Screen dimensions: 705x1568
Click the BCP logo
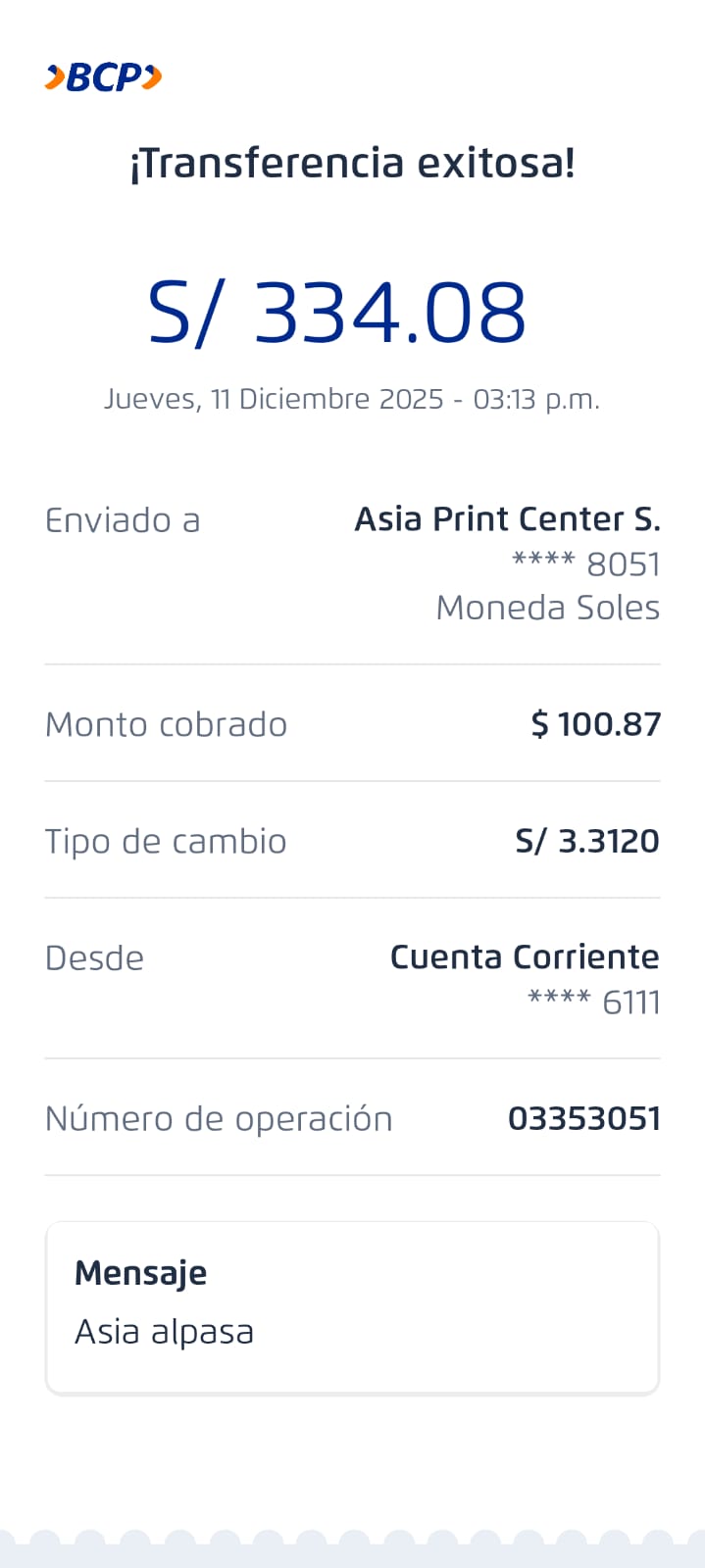(x=103, y=76)
